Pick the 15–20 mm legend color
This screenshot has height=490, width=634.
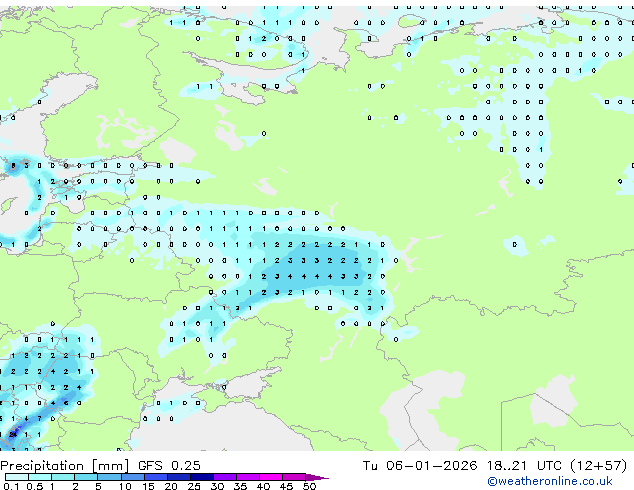[156, 477]
